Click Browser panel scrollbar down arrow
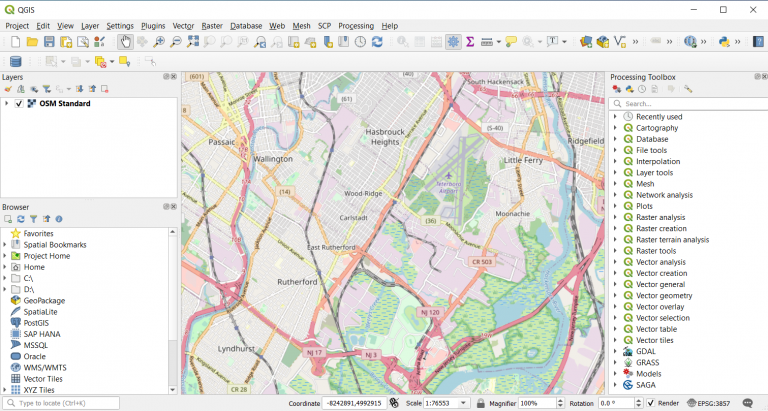 point(172,390)
